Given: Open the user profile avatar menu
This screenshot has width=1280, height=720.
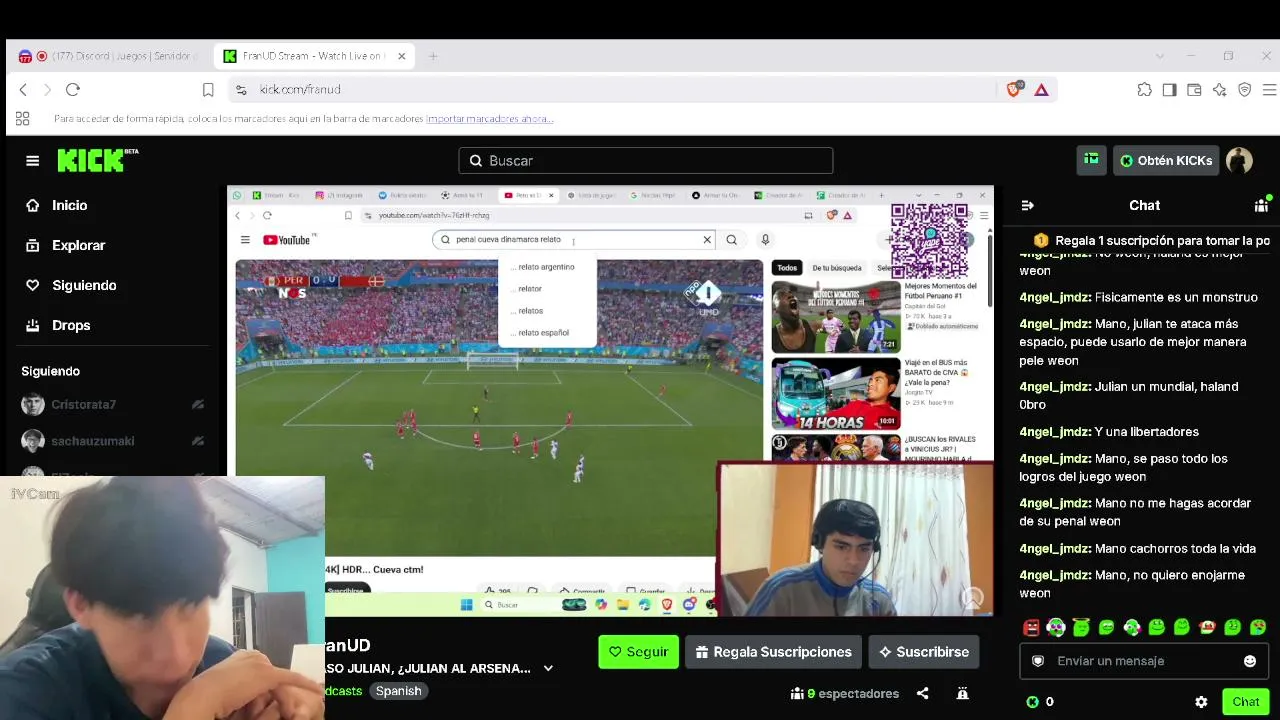Looking at the screenshot, I should 1239,161.
